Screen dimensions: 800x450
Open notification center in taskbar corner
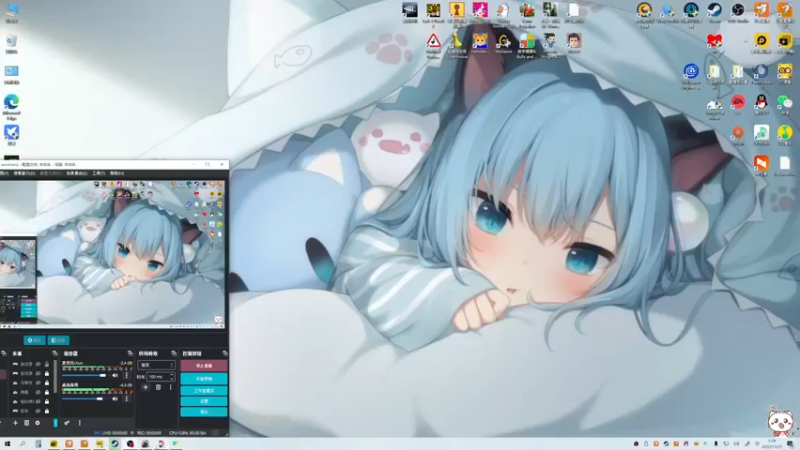click(x=790, y=444)
